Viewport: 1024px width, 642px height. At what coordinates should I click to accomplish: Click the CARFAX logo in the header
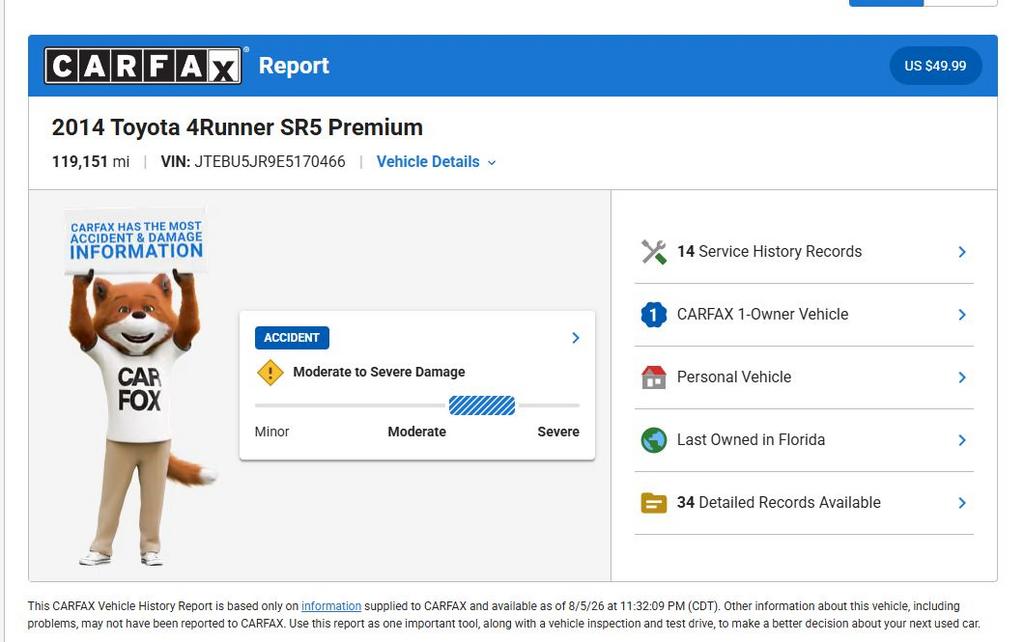coord(143,65)
